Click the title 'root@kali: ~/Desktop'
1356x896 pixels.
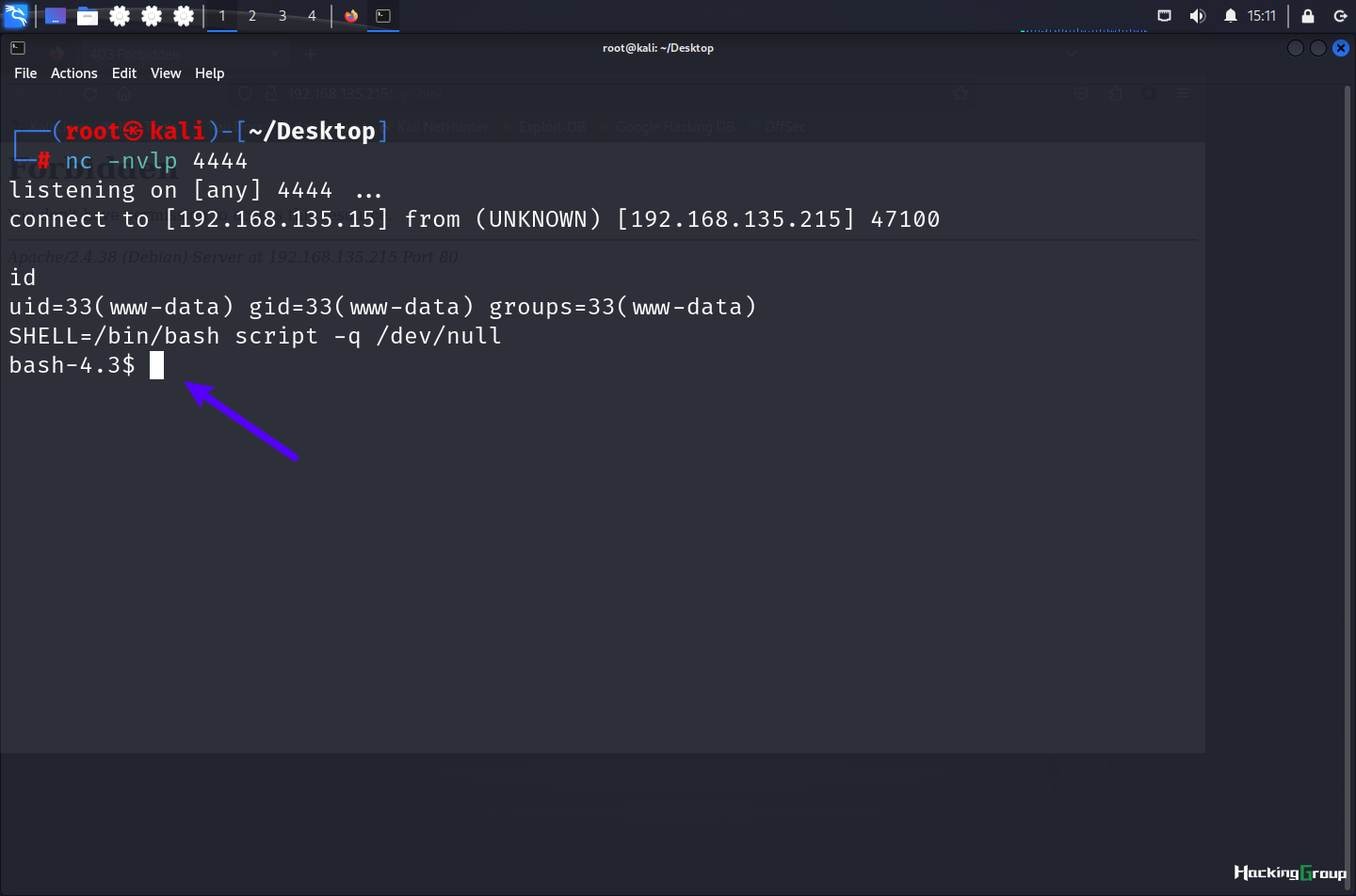[658, 48]
